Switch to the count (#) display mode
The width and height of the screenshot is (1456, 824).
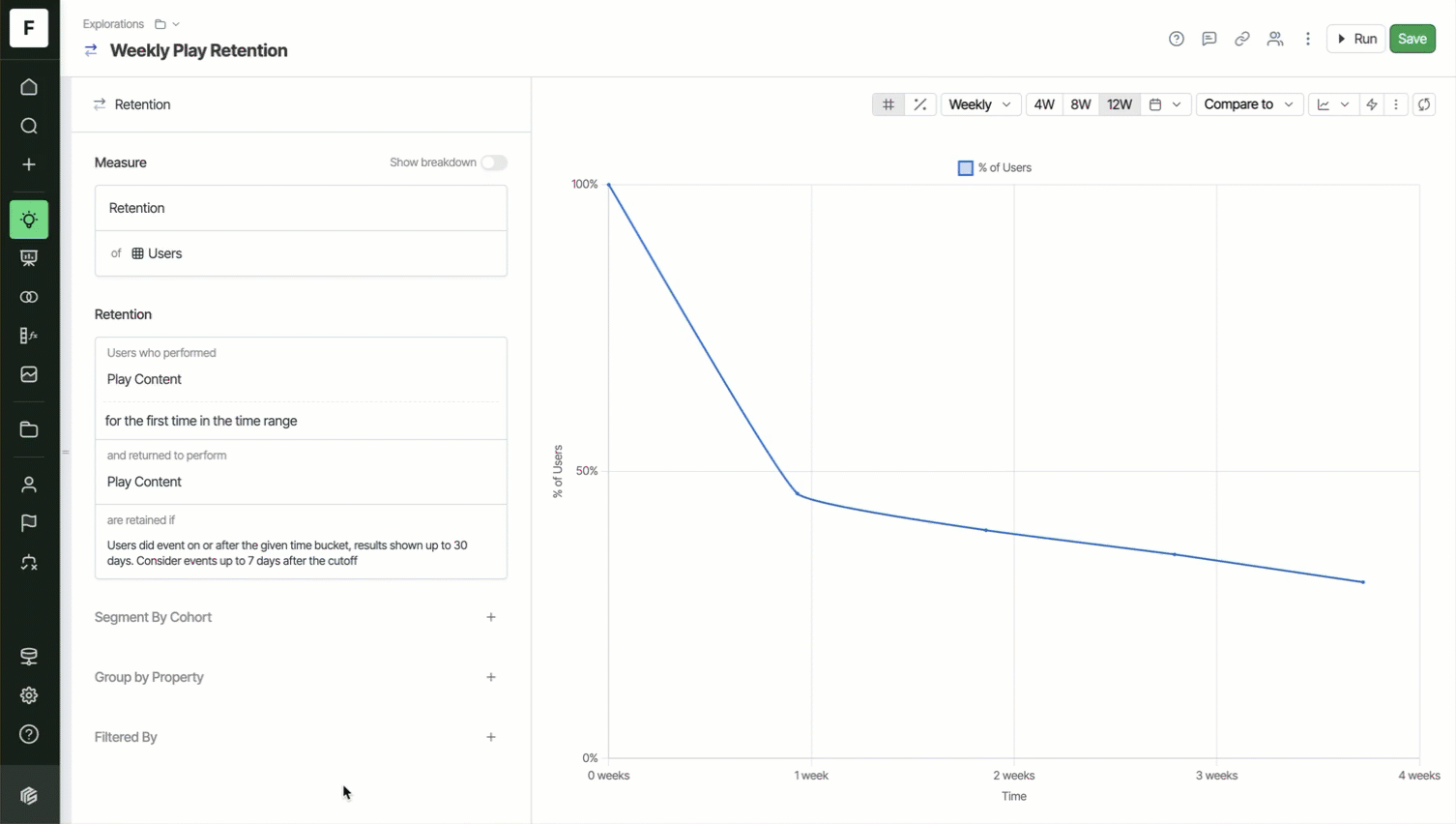point(888,104)
